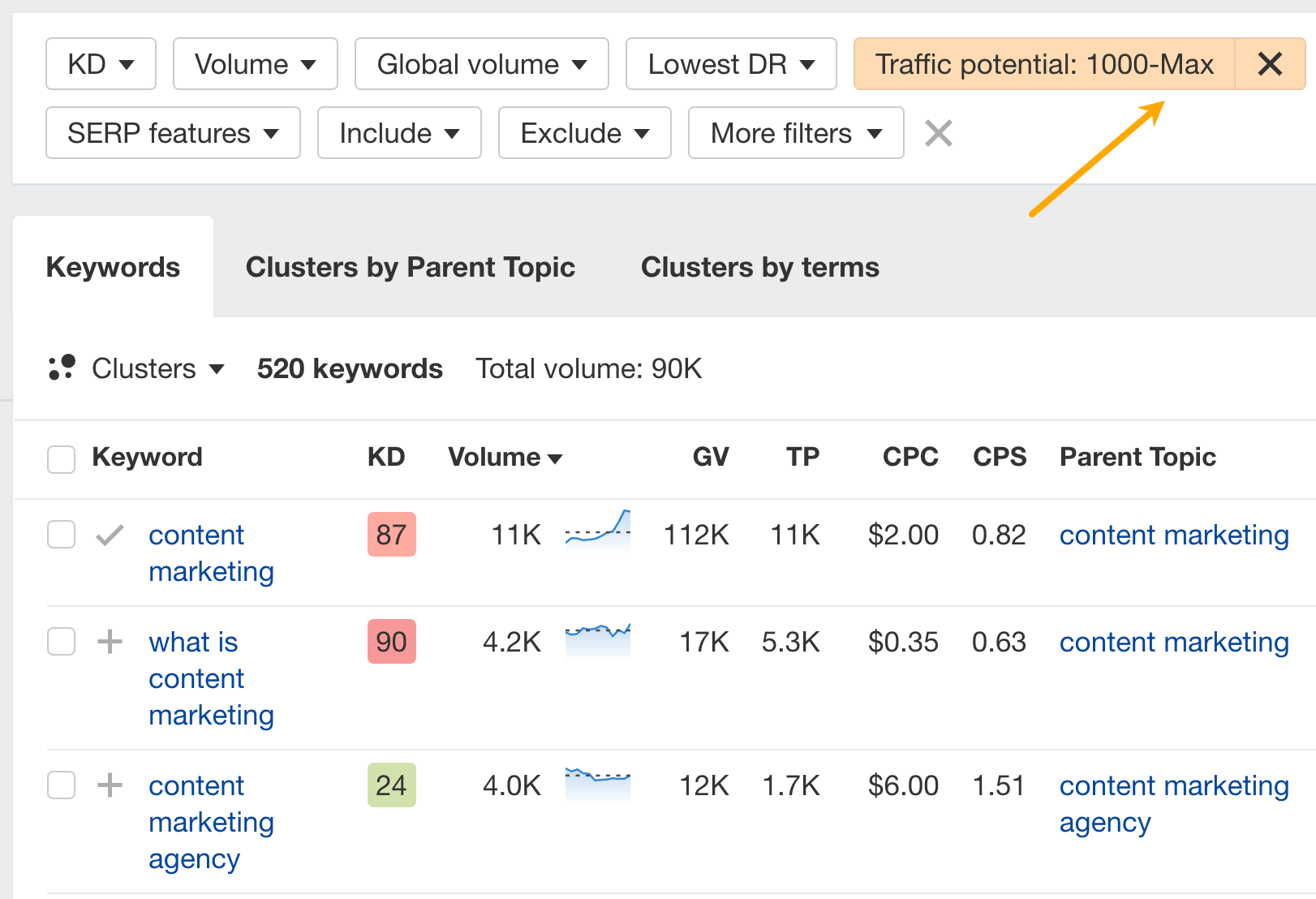Open parent topic link in 4.2K row
This screenshot has height=899, width=1316.
click(x=1174, y=642)
